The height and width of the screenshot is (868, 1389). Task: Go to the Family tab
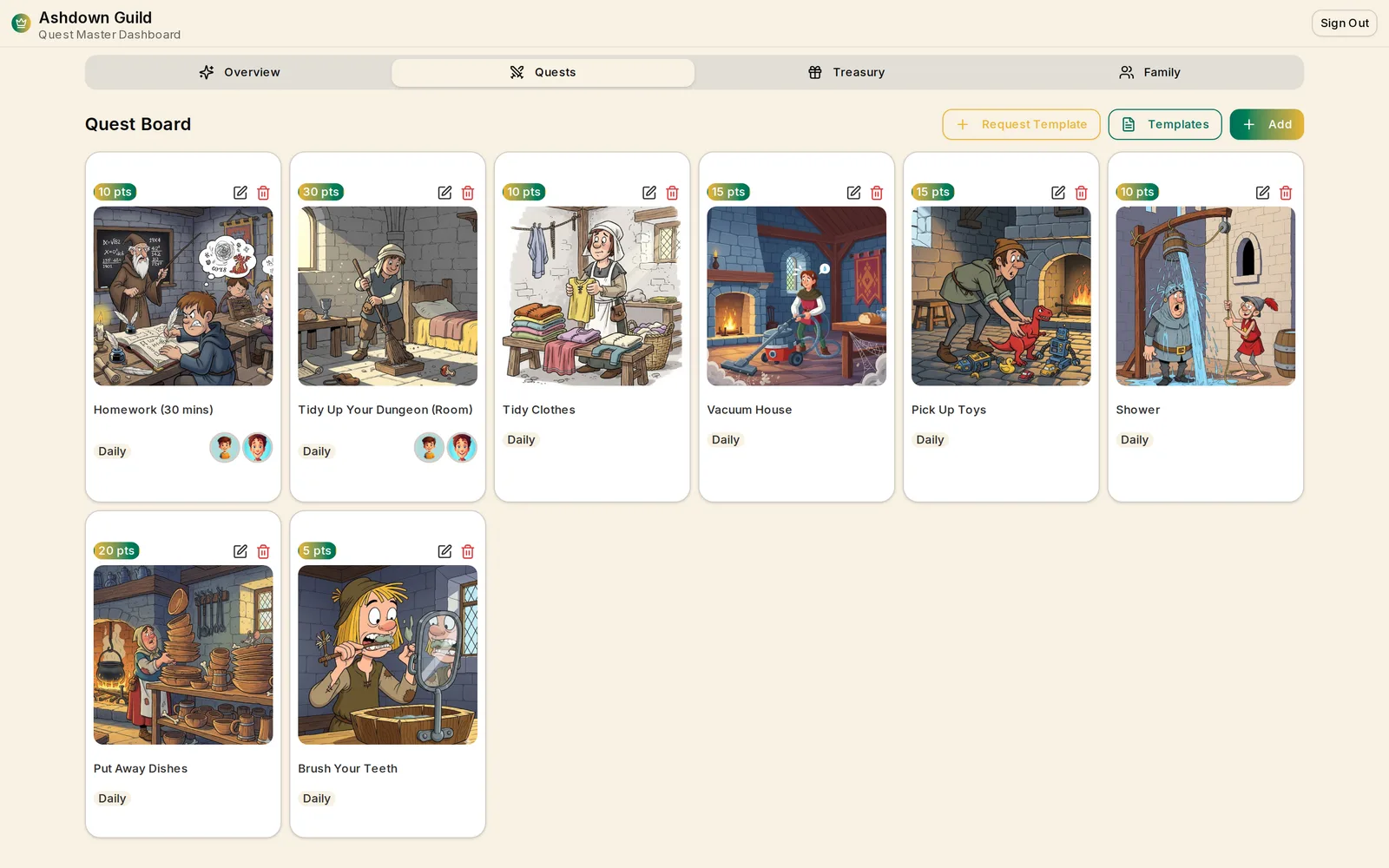tap(1149, 72)
